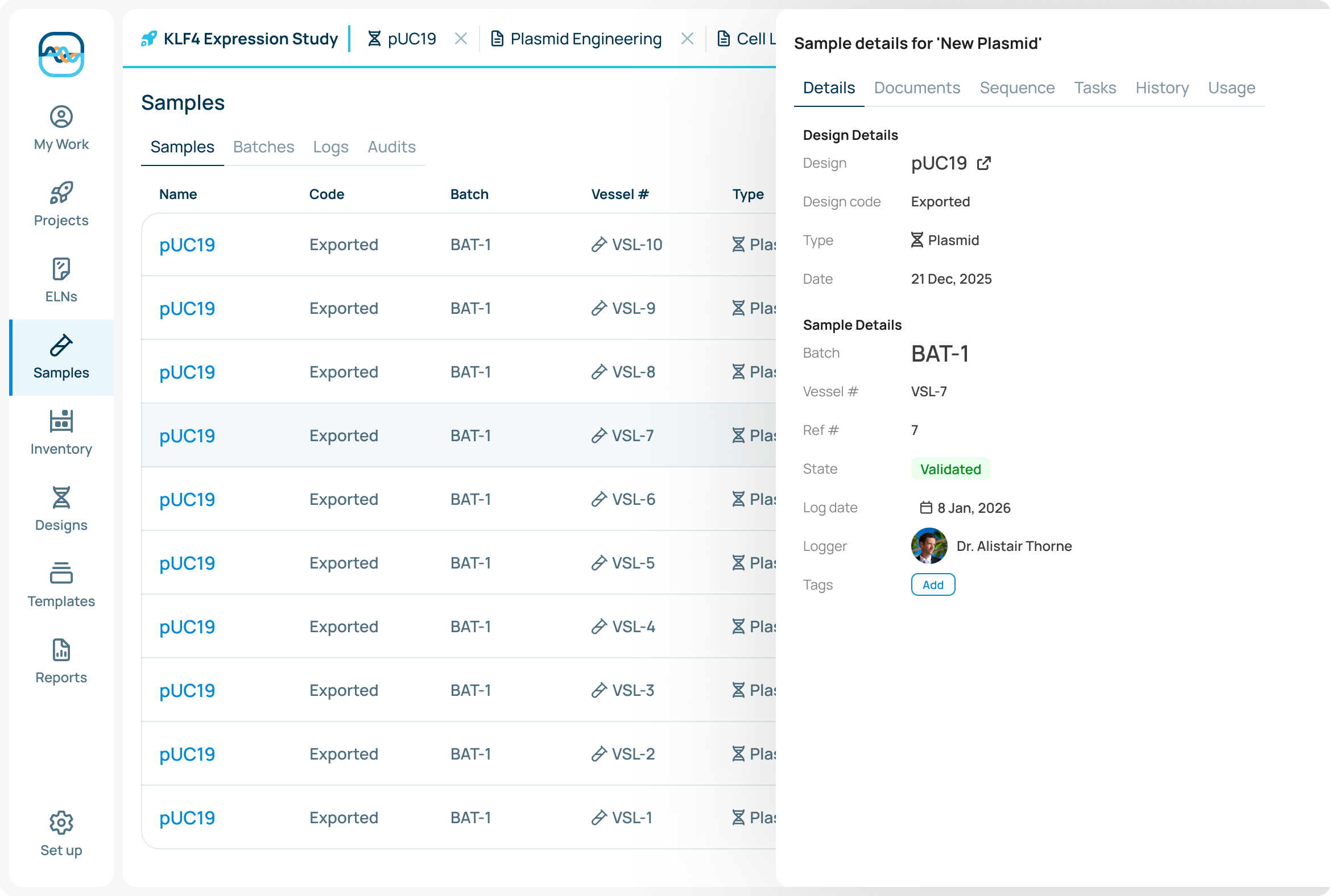Screen dimensions: 1331x896
Task: Open pUC19 sample in VSL-9 row
Action: tap(187, 309)
